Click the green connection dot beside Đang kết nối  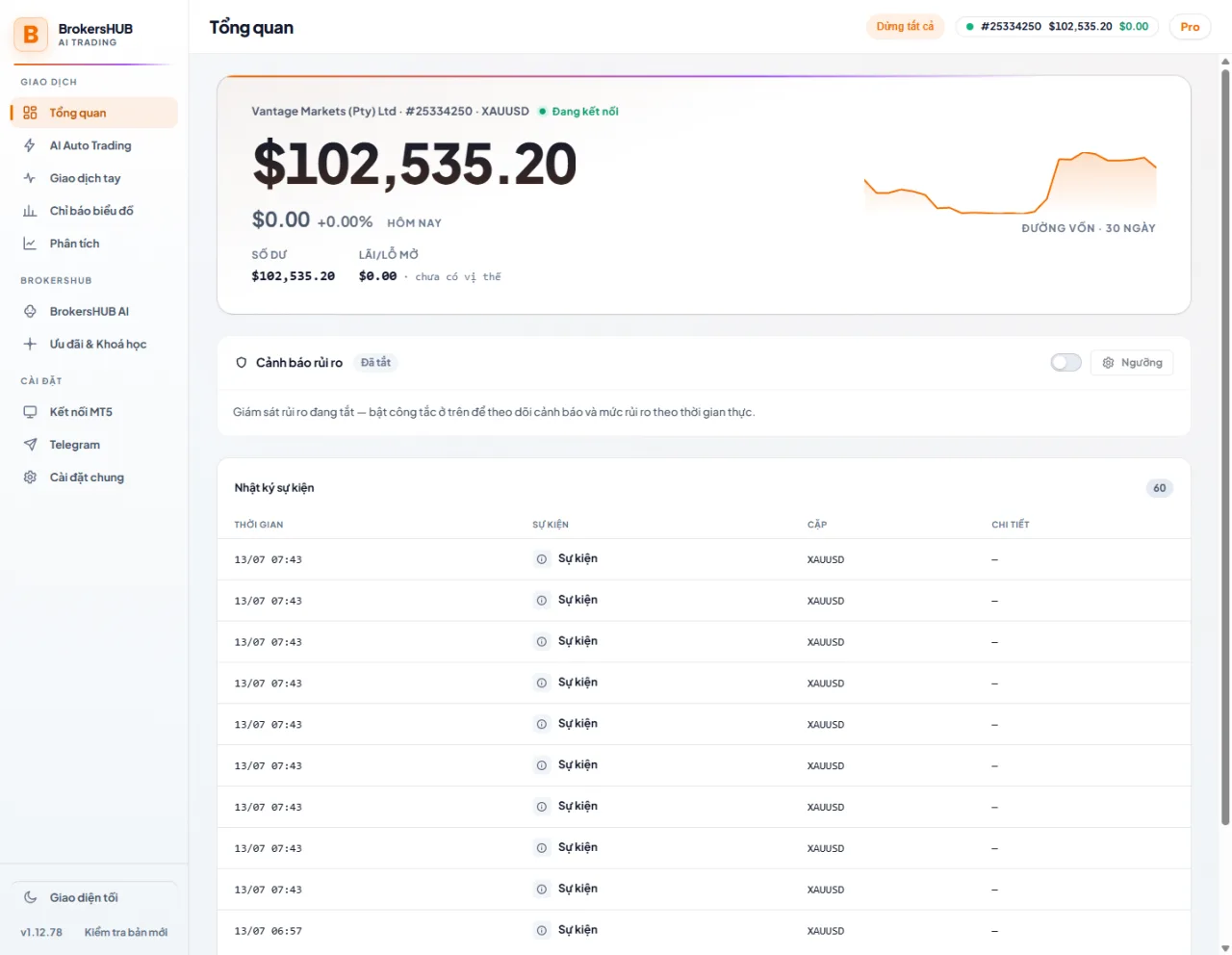click(542, 112)
